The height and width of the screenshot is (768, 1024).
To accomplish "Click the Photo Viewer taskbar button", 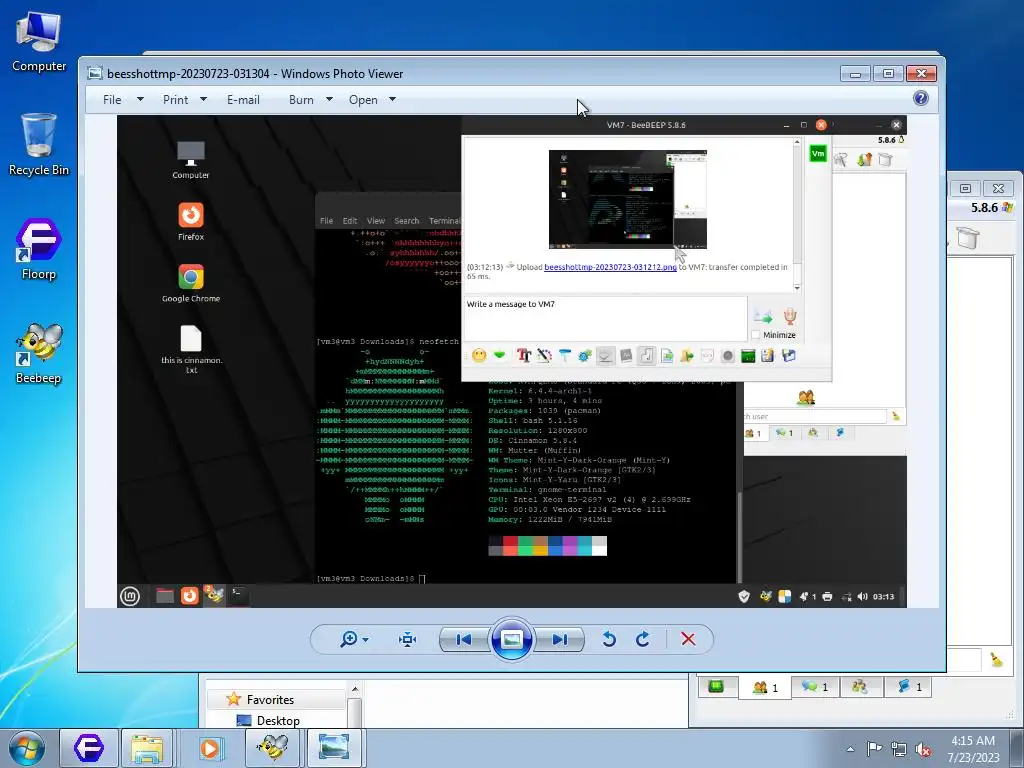I will [x=333, y=748].
